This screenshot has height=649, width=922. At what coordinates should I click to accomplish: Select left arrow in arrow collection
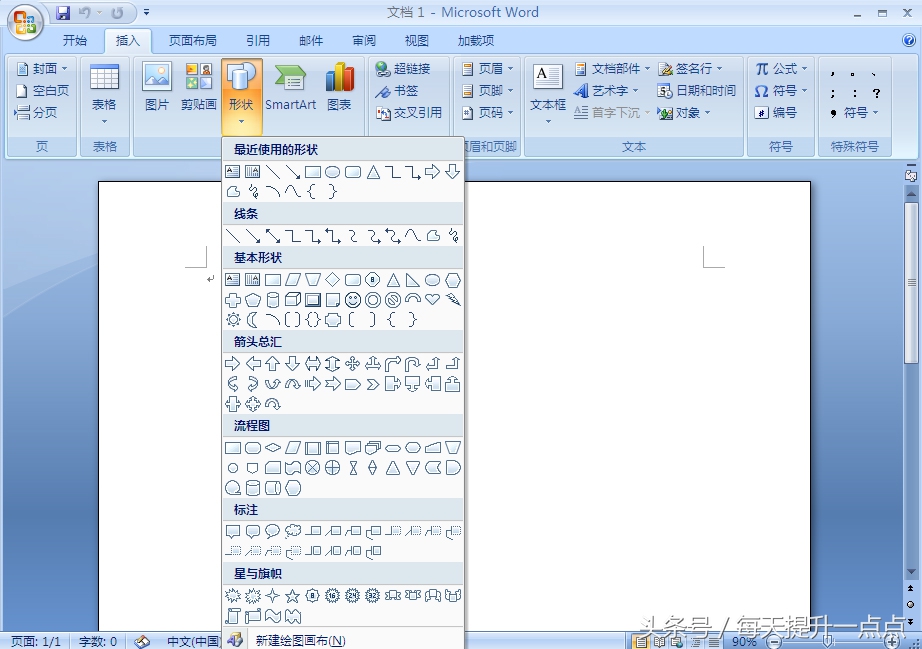pos(253,364)
